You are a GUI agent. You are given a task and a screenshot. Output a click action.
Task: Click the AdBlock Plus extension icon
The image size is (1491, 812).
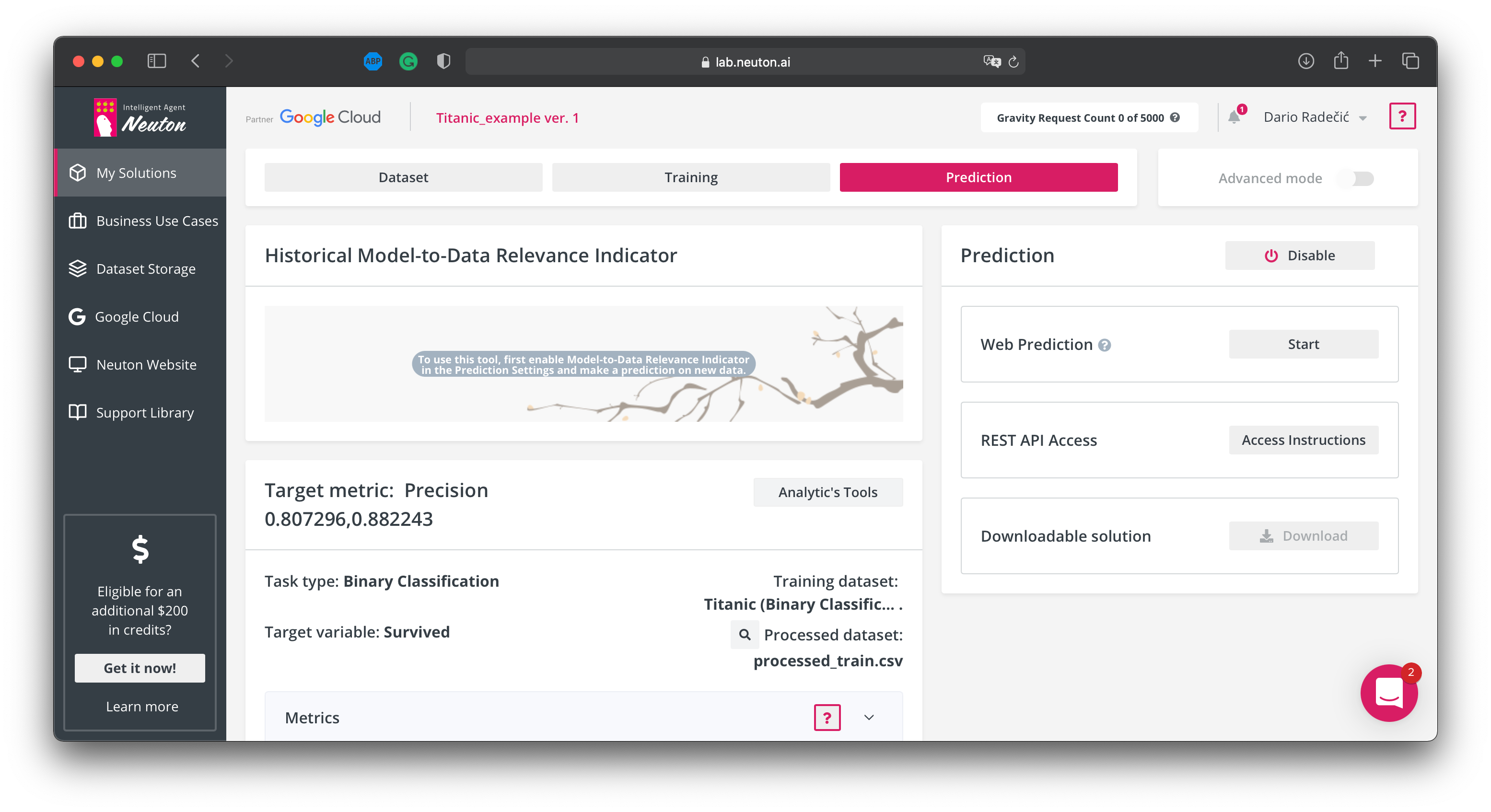pos(373,61)
